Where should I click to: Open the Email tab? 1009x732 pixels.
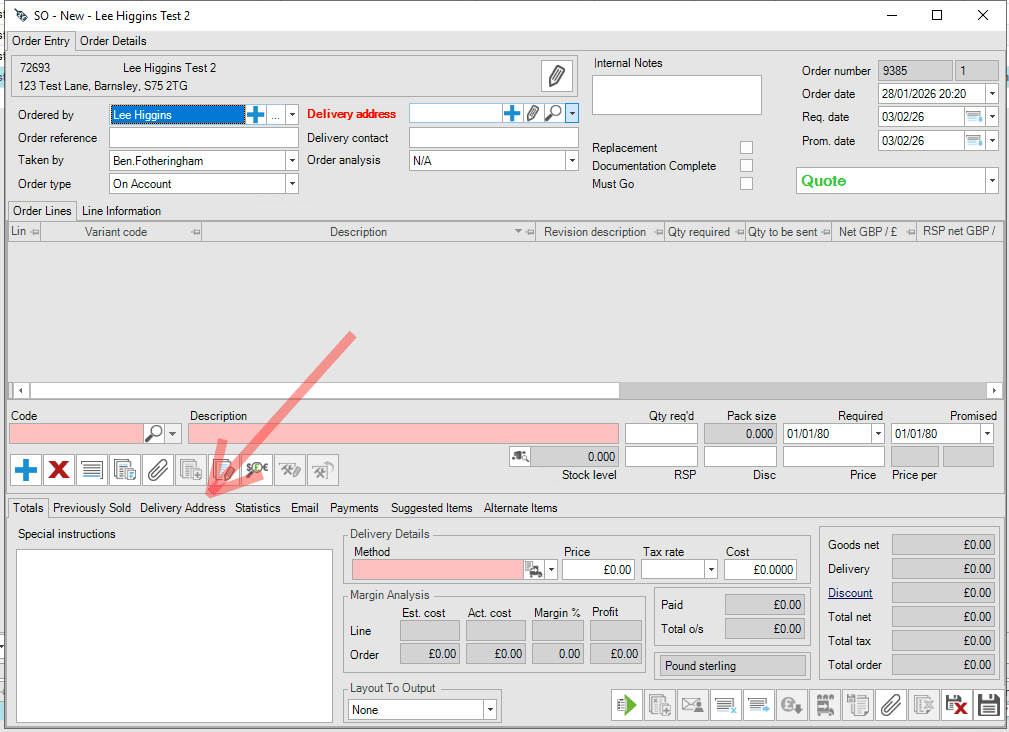(x=305, y=508)
